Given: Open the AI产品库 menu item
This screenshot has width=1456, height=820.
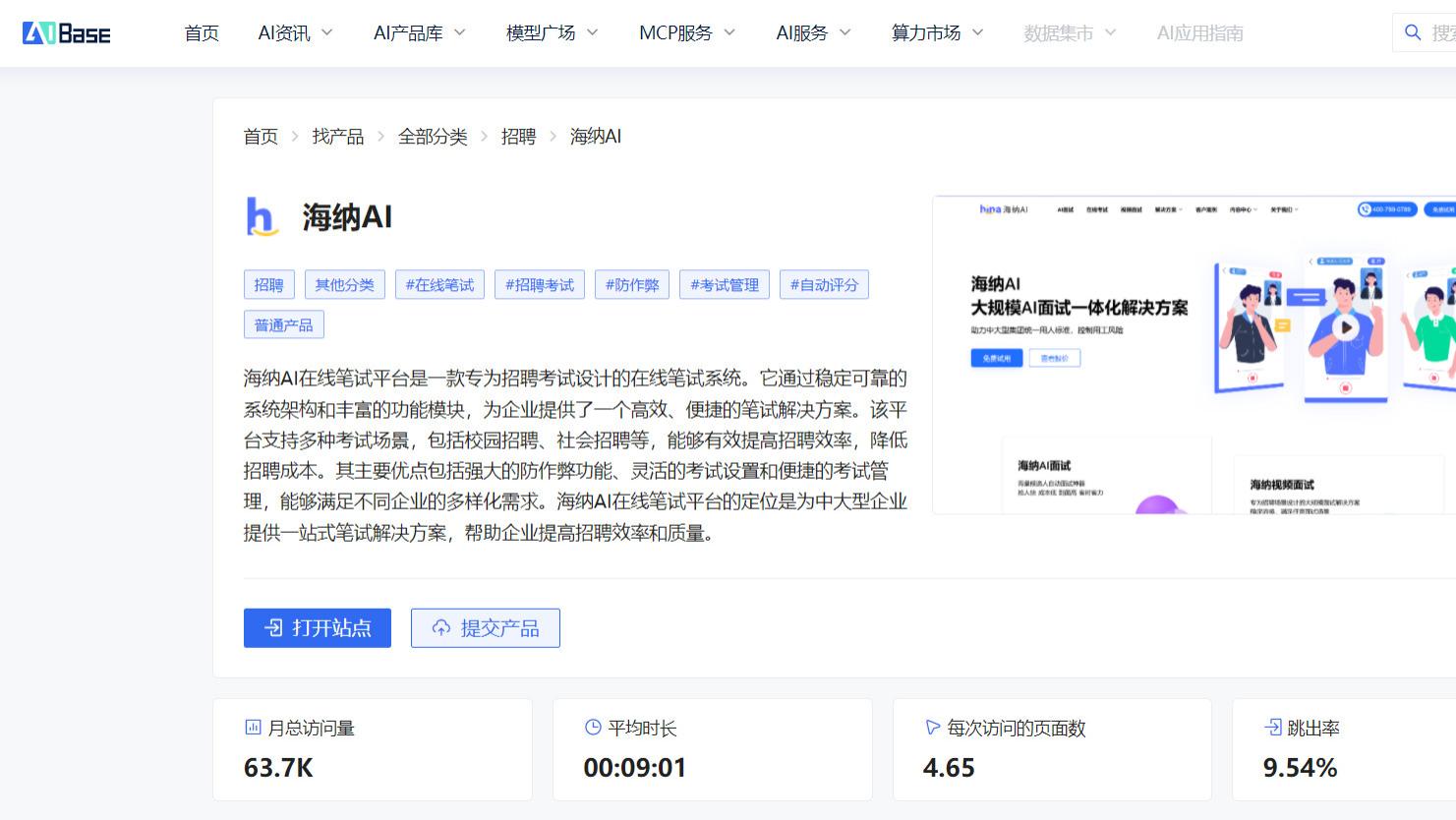Looking at the screenshot, I should (408, 33).
